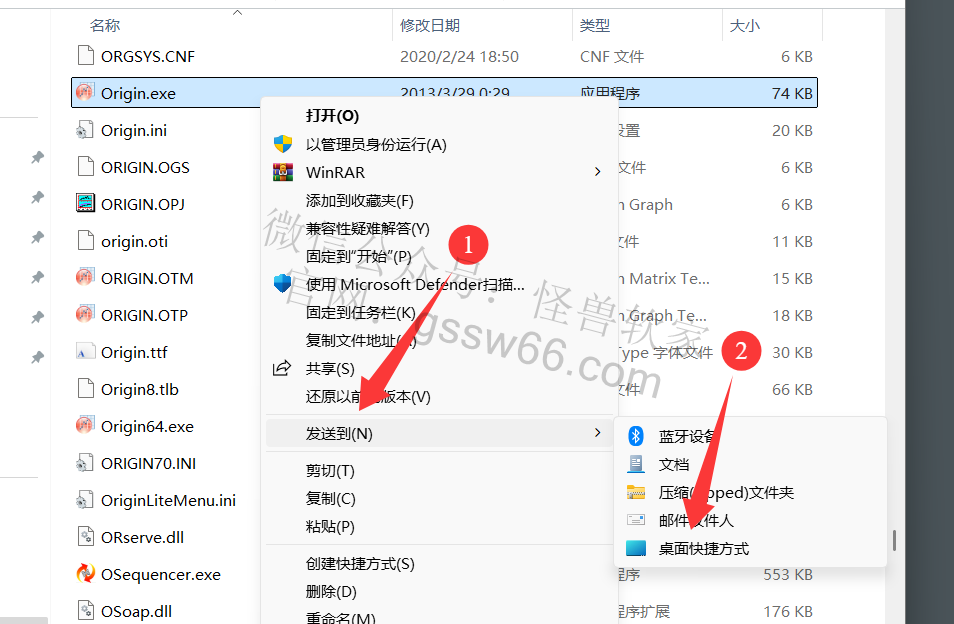Click the ORIGIN.OPJ project icon
The width and height of the screenshot is (954, 624).
click(x=85, y=203)
